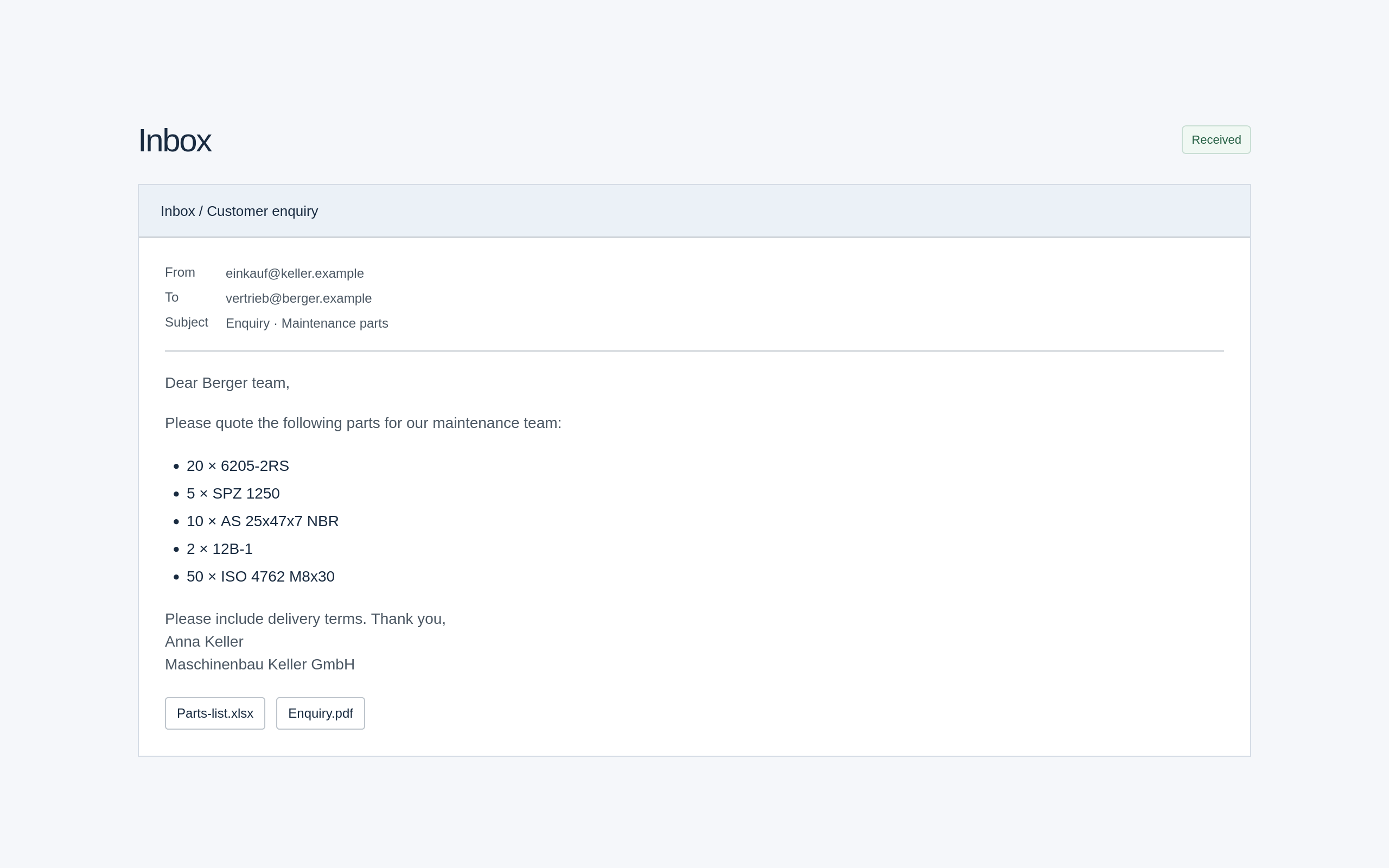The image size is (1389, 868).
Task: Click the Inbox page heading
Action: pos(175,141)
